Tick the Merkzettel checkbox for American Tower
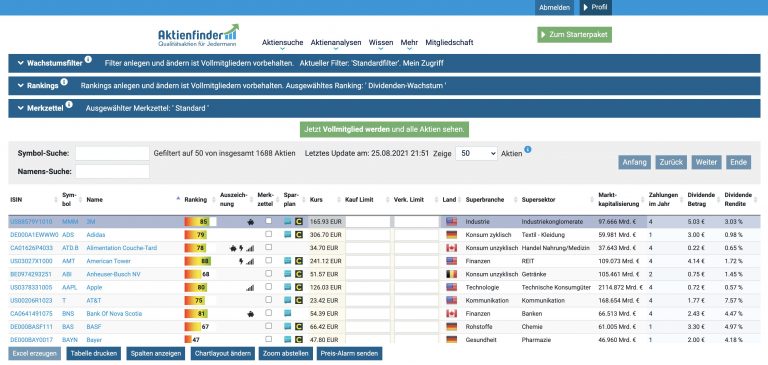This screenshot has width=768, height=365. tap(268, 260)
